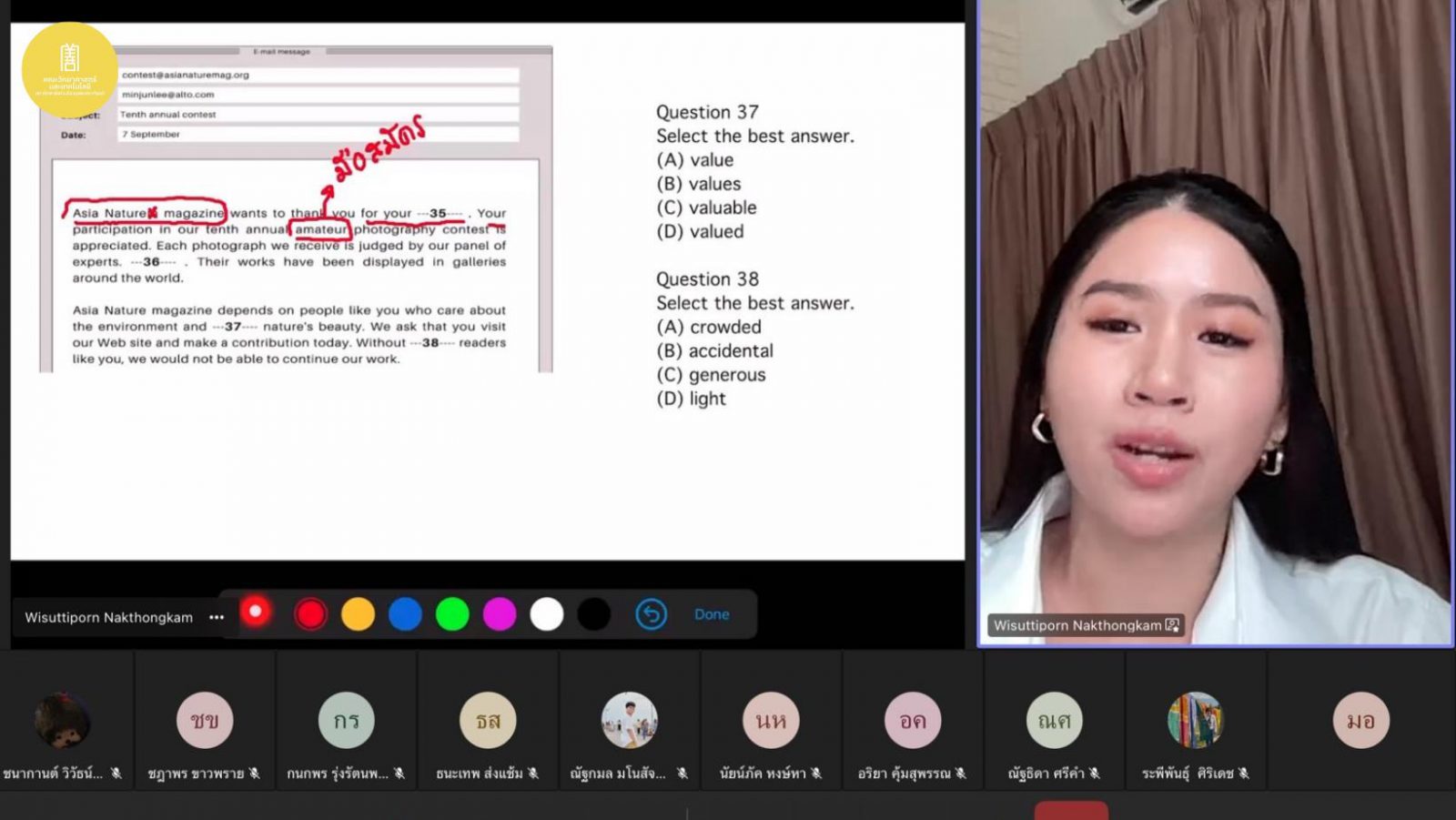Click the Question 37 heading
Image resolution: width=1456 pixels, height=820 pixels.
pyautogui.click(x=707, y=112)
